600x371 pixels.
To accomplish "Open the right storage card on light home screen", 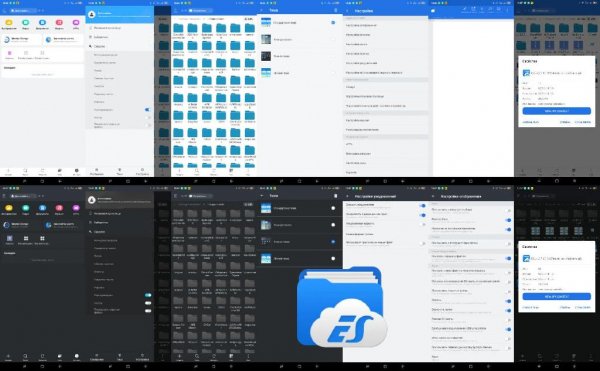I will click(x=64, y=39).
